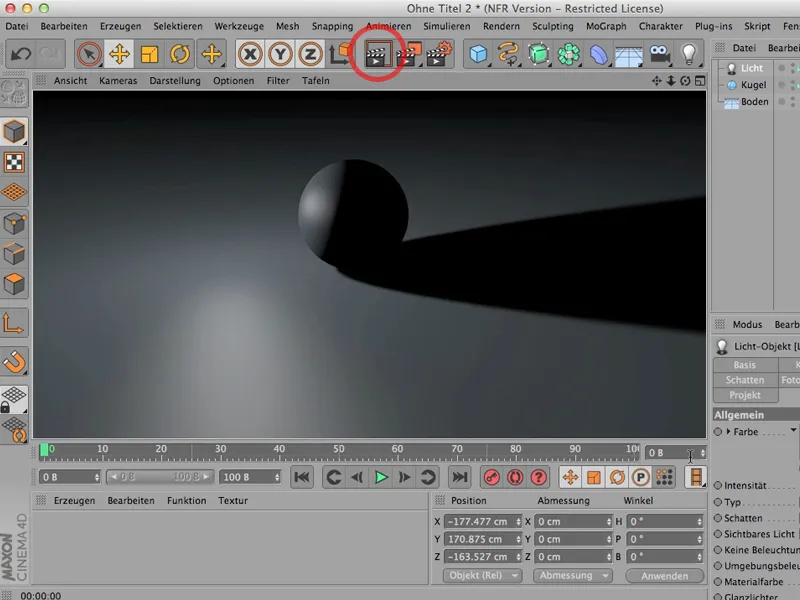Open the timeline film strip icon
The image size is (800, 600).
point(696,477)
